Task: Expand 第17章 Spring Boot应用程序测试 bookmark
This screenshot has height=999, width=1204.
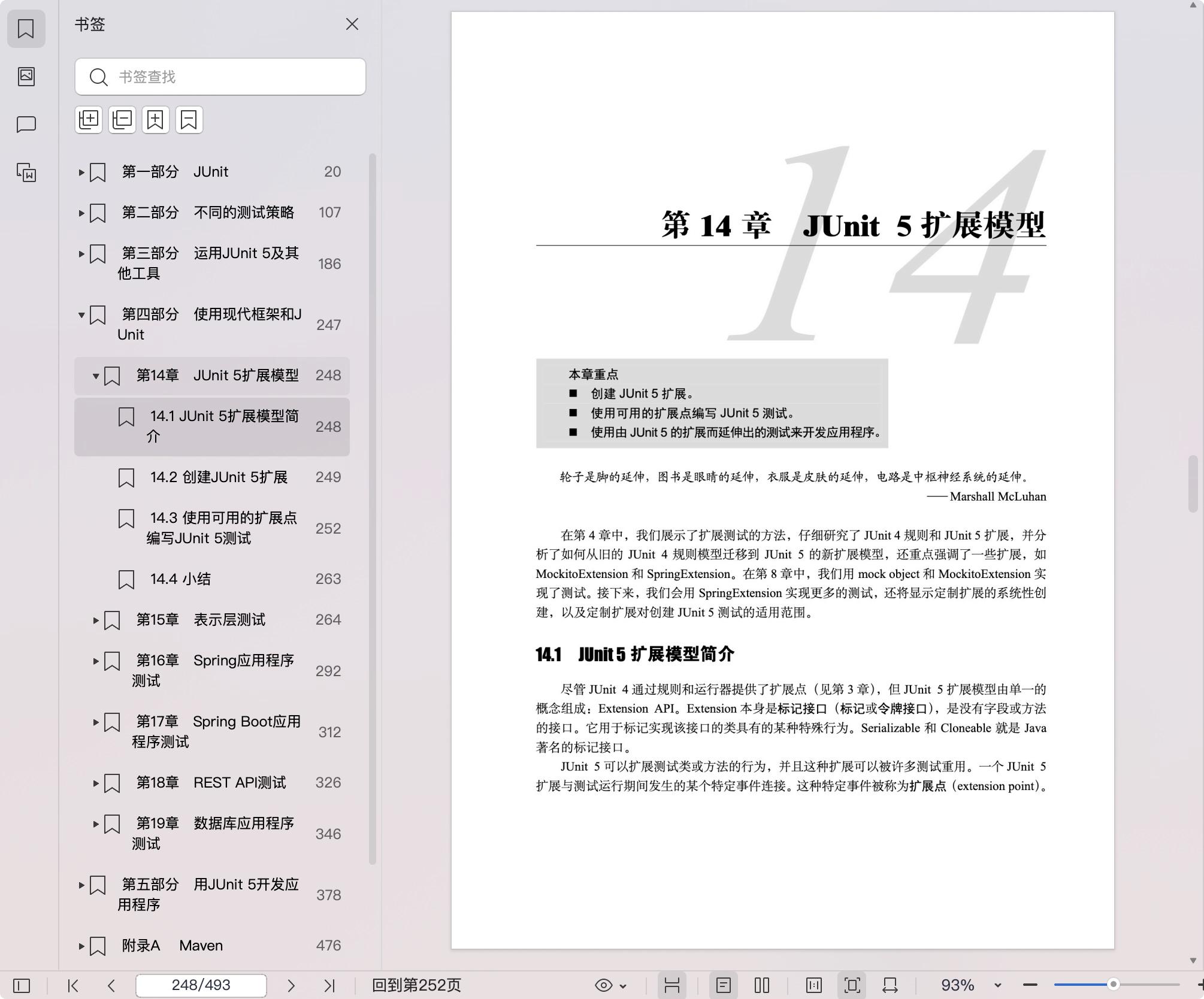Action: click(96, 722)
